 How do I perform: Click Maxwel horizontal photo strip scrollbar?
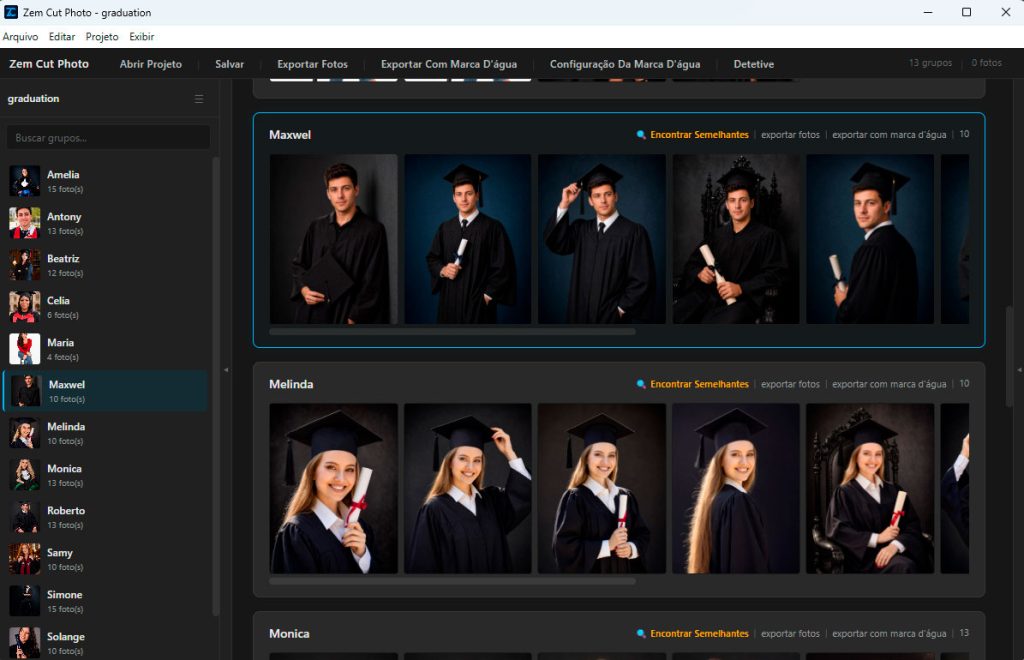(x=452, y=332)
